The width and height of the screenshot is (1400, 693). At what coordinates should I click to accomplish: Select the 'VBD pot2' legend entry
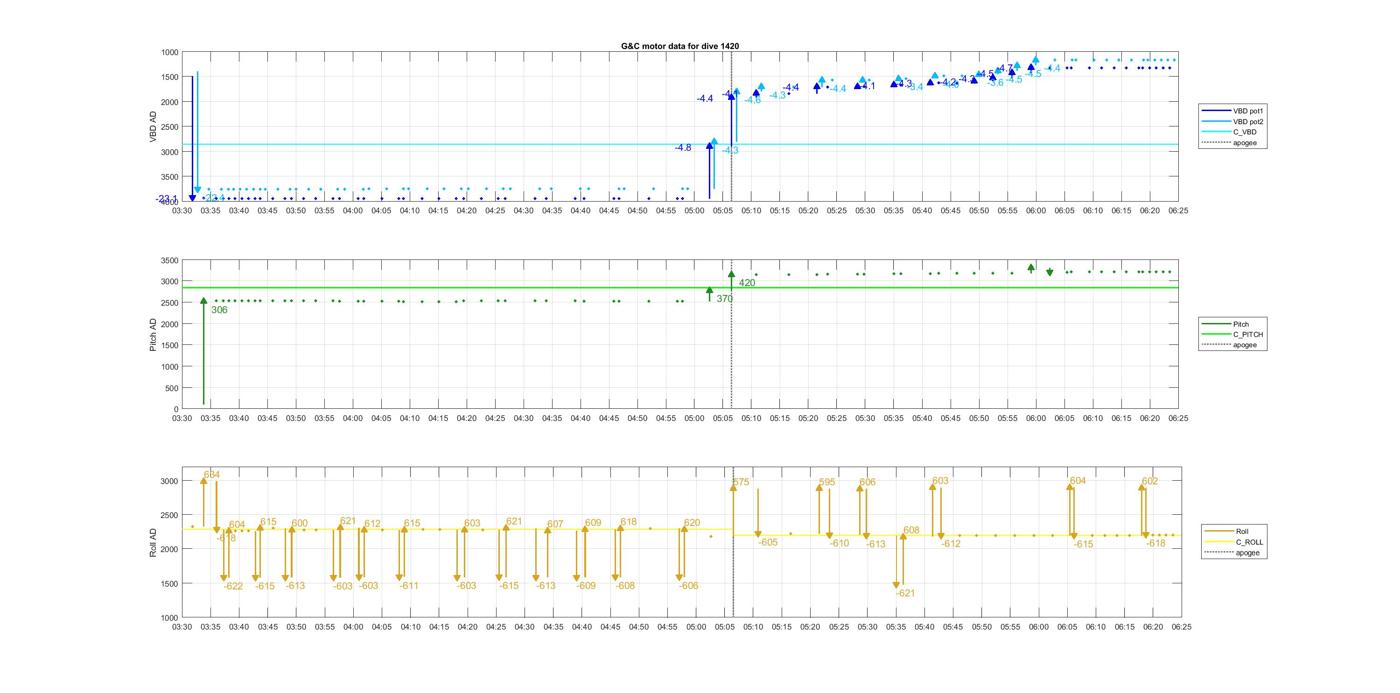click(1233, 121)
